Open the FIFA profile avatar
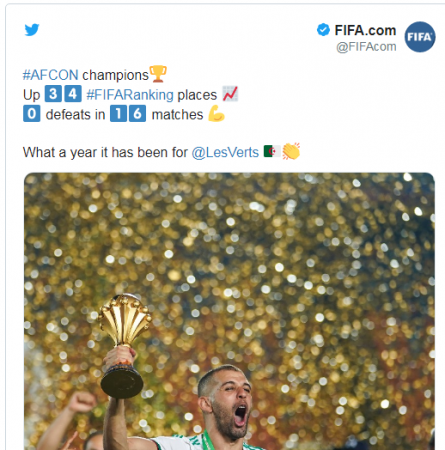The height and width of the screenshot is (450, 445). pos(420,37)
